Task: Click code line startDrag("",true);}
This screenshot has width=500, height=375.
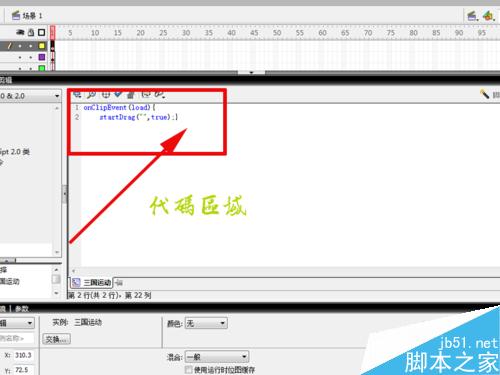Action: [x=139, y=117]
